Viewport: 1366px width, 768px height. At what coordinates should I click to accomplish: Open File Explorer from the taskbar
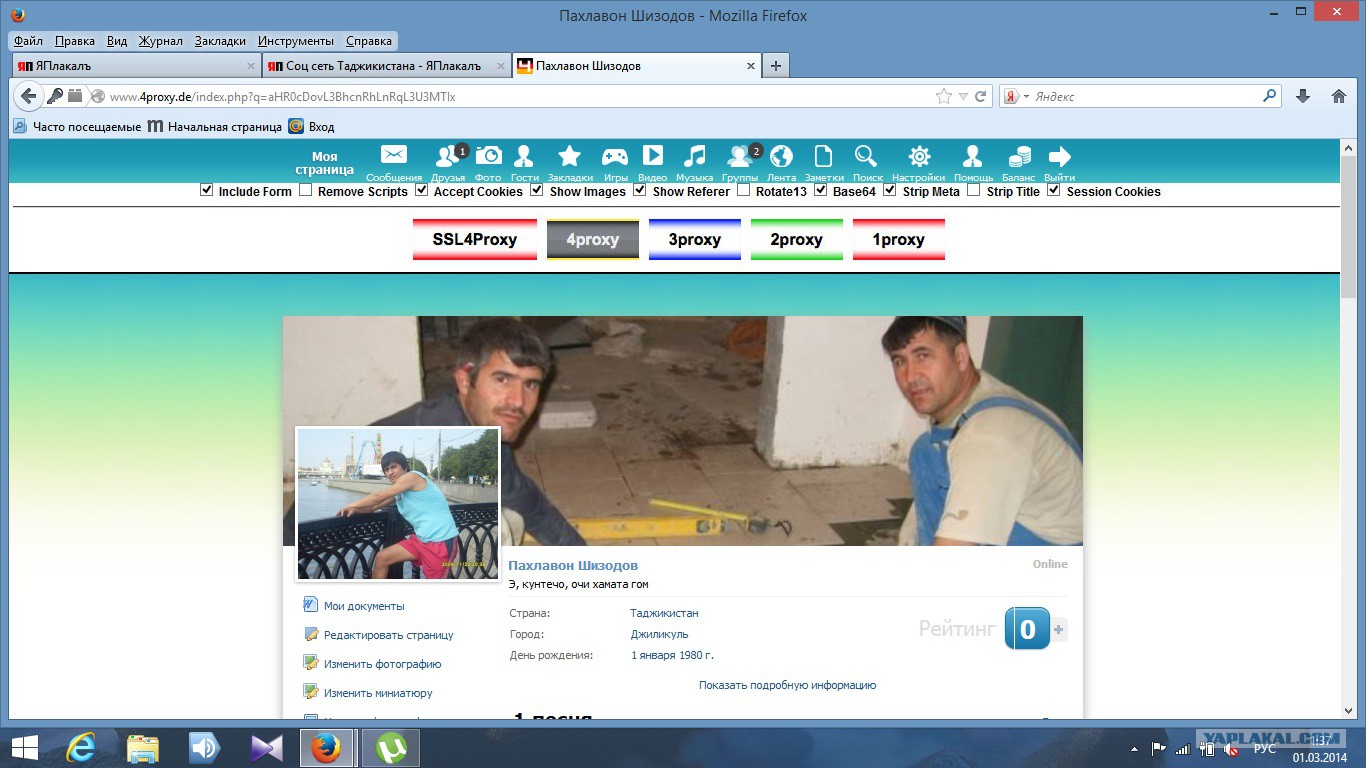[143, 748]
